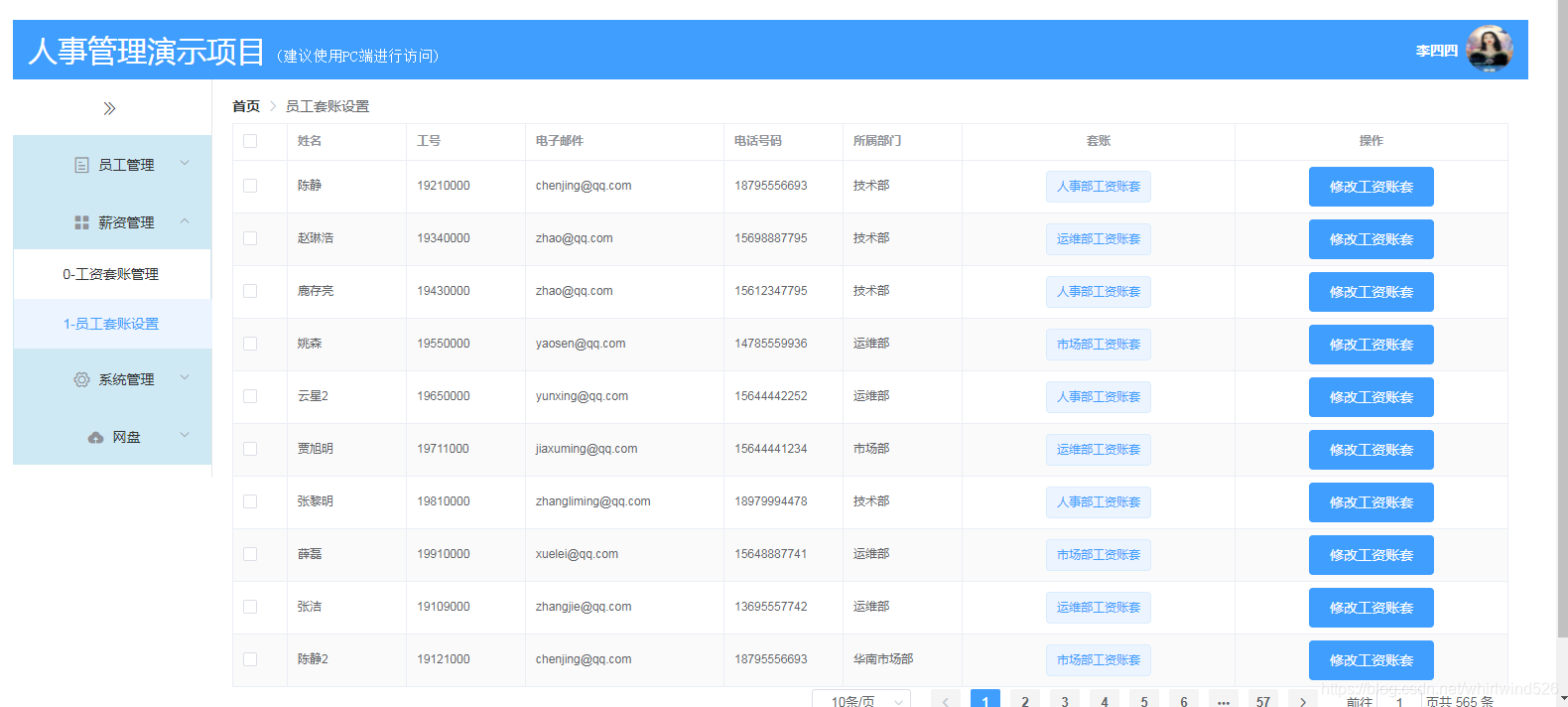1568x707 pixels.
Task: Collapse the 薪资管理 menu chevron
Action: (x=185, y=220)
